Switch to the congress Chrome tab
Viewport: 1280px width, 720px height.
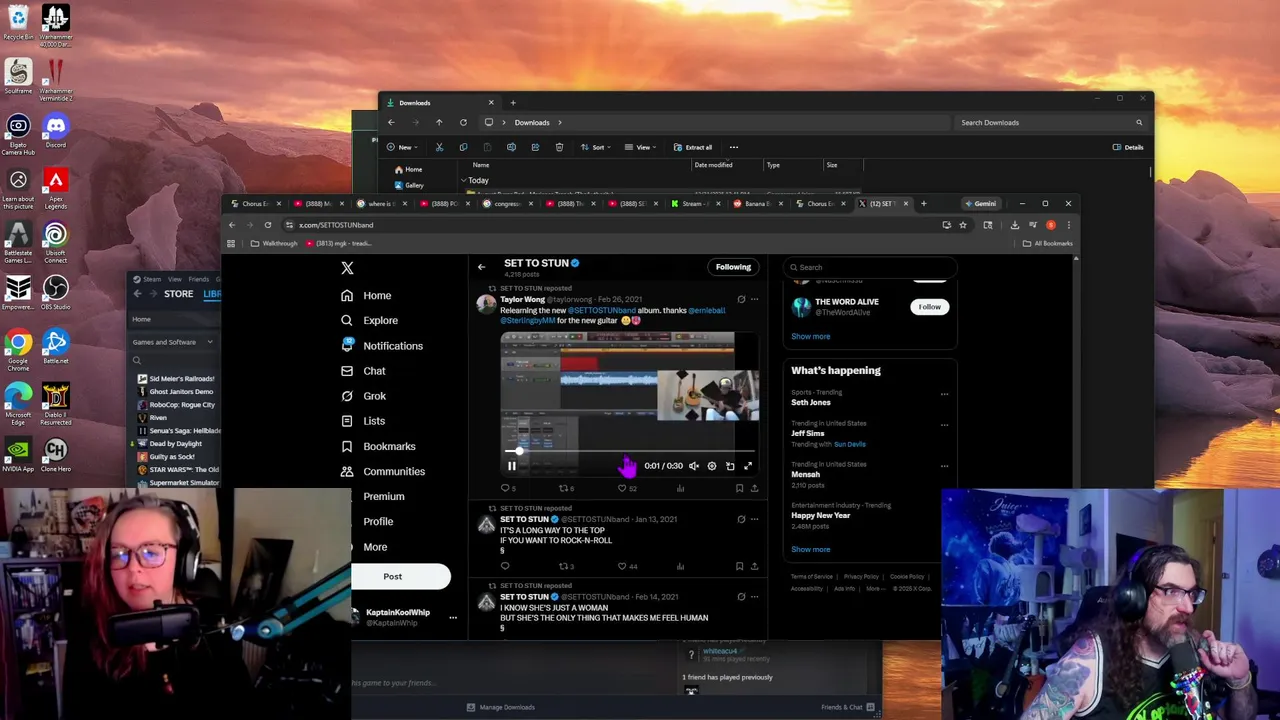point(506,204)
